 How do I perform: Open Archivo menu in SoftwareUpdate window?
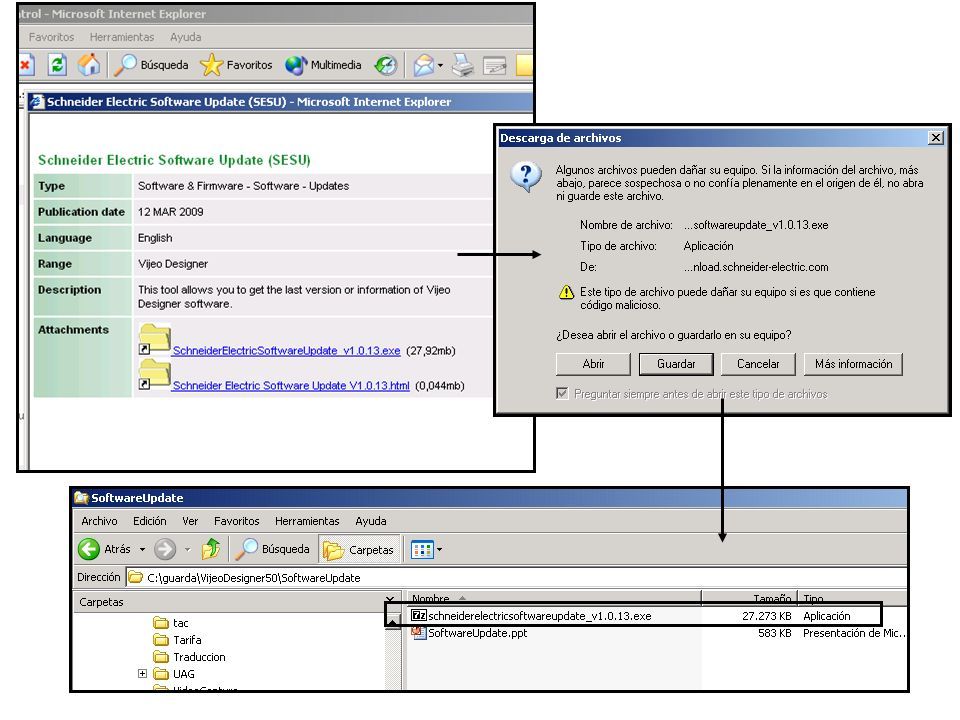pyautogui.click(x=99, y=521)
